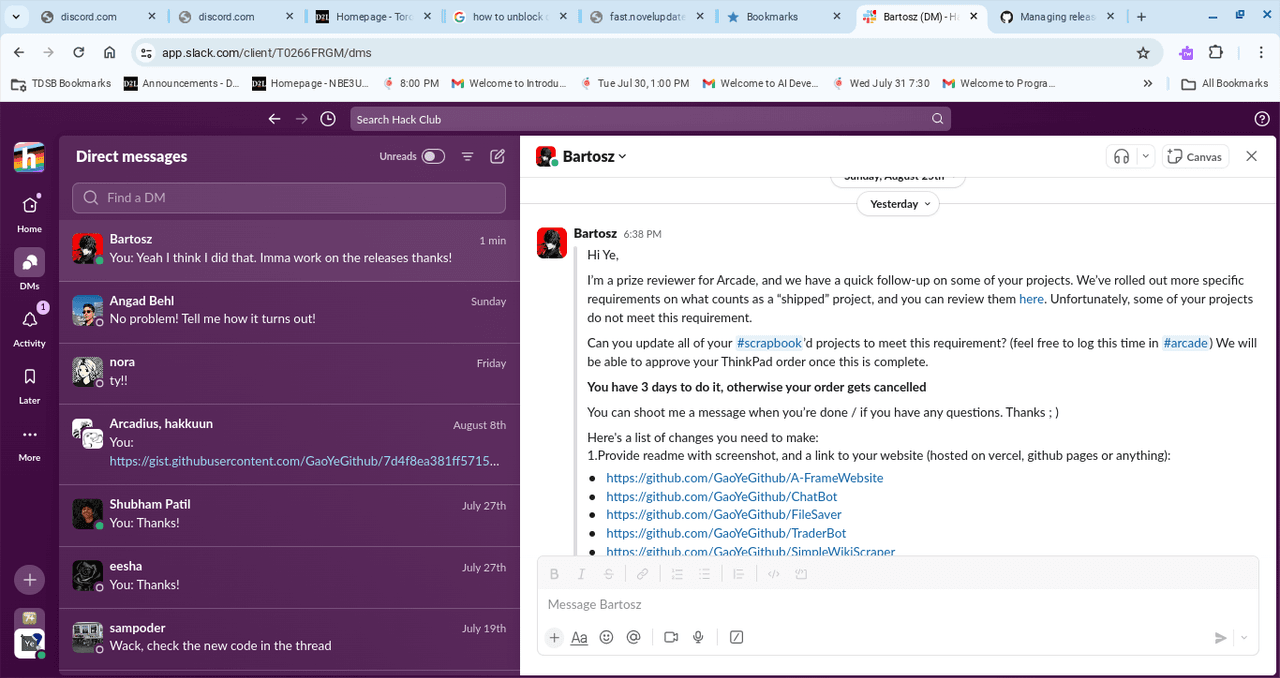Viewport: 1280px width, 678px height.
Task: Click the Message Bartosz input field
Action: point(880,604)
